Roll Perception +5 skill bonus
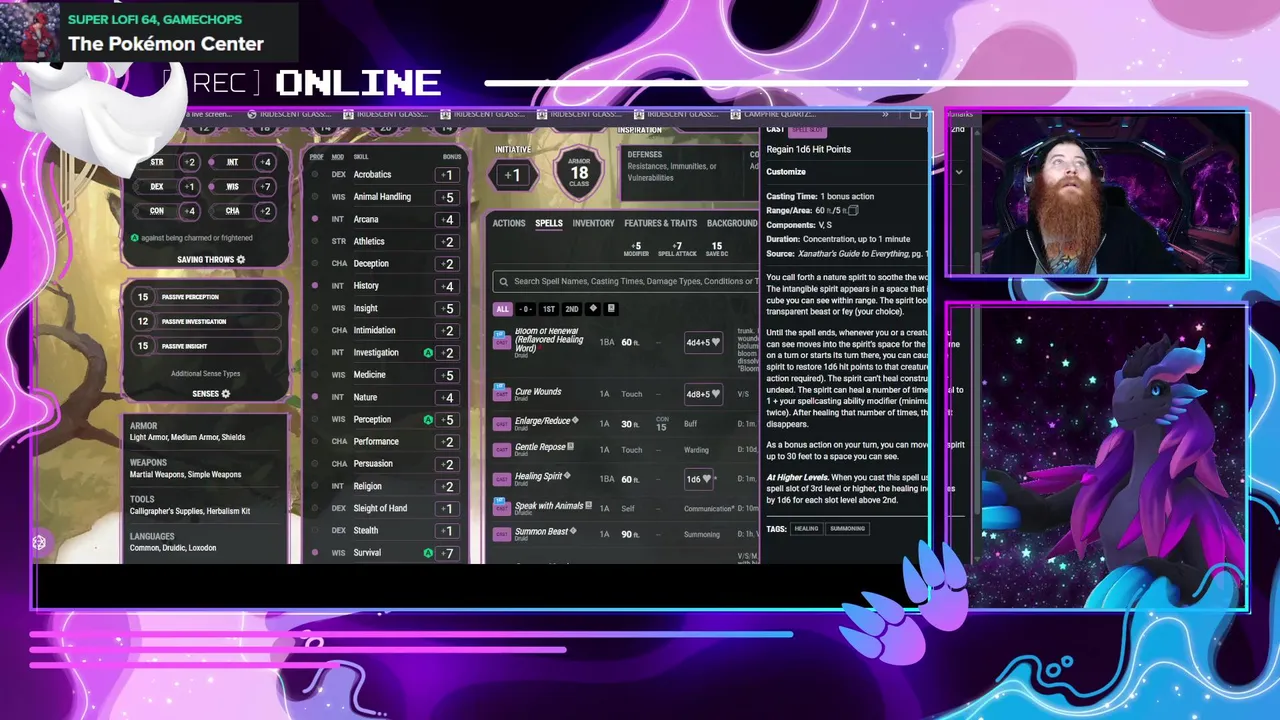This screenshot has width=1280, height=720. pos(448,419)
